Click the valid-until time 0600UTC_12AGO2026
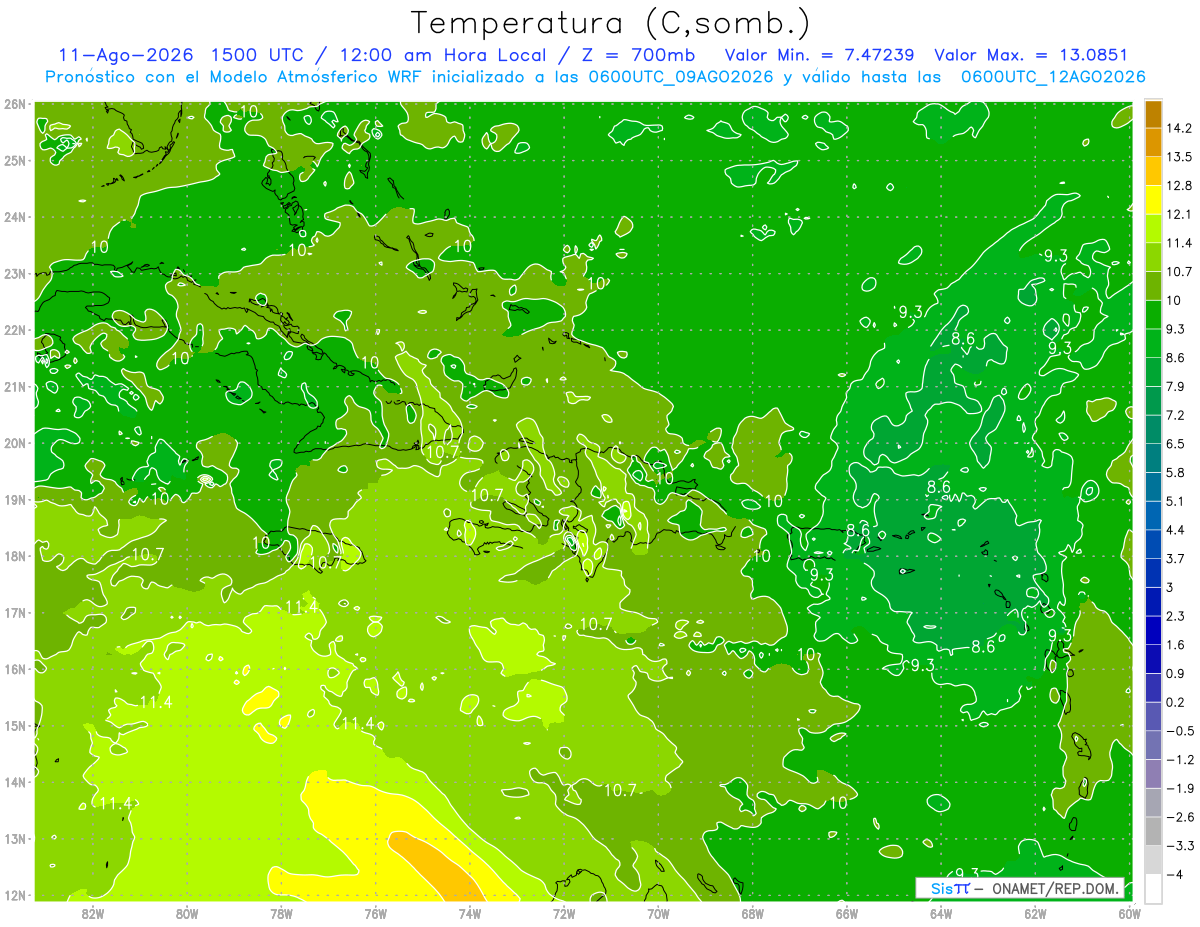 1052,77
